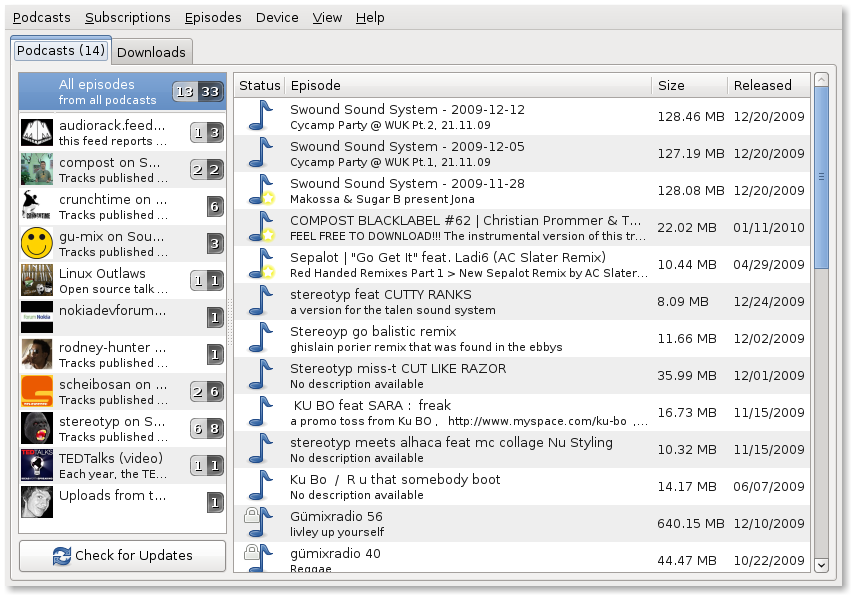Screen dimensions: 851x595
Task: Click the 04/29/2009 release date cell
Action: click(769, 264)
